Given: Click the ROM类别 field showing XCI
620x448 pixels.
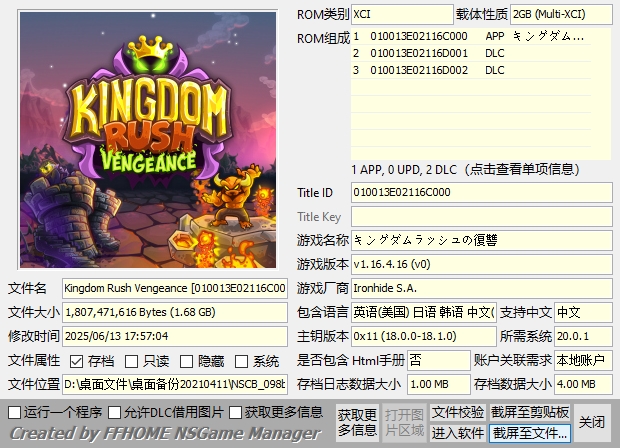Looking at the screenshot, I should (x=402, y=15).
